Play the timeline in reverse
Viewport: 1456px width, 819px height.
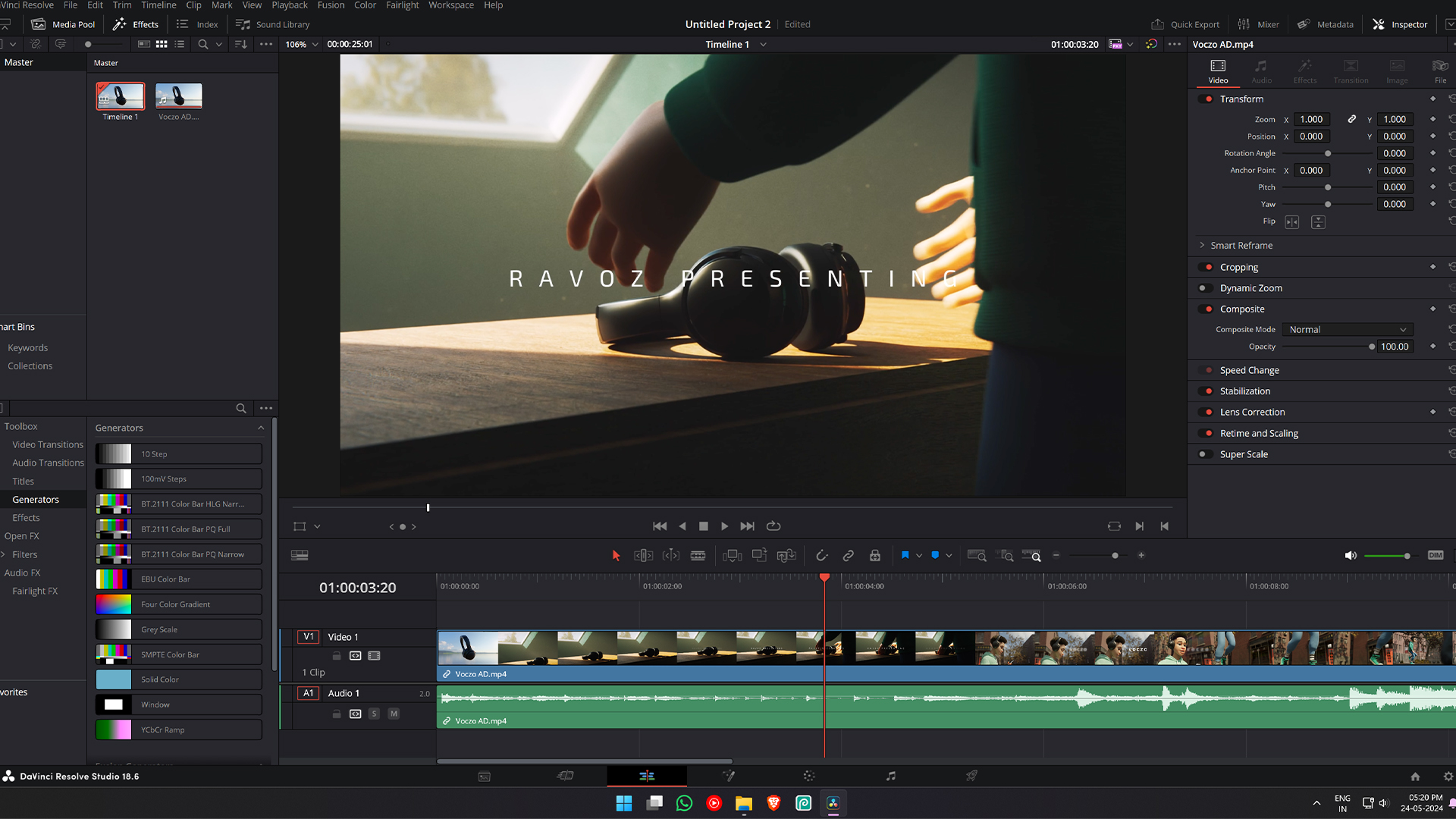(682, 526)
